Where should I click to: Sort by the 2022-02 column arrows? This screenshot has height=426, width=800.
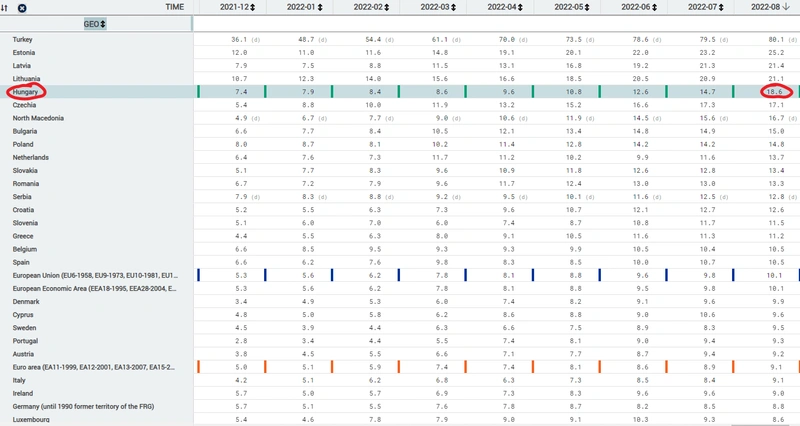coord(387,7)
